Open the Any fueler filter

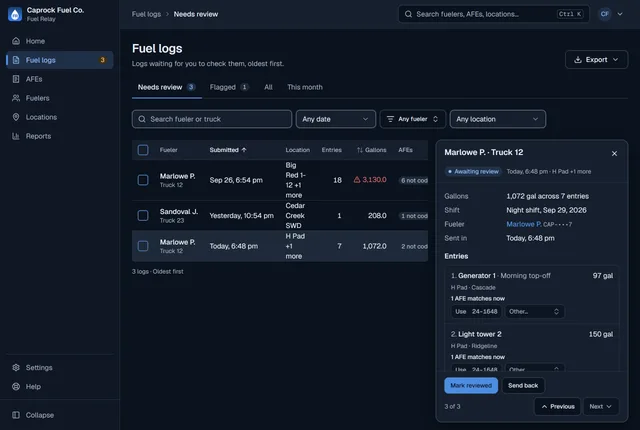click(412, 119)
